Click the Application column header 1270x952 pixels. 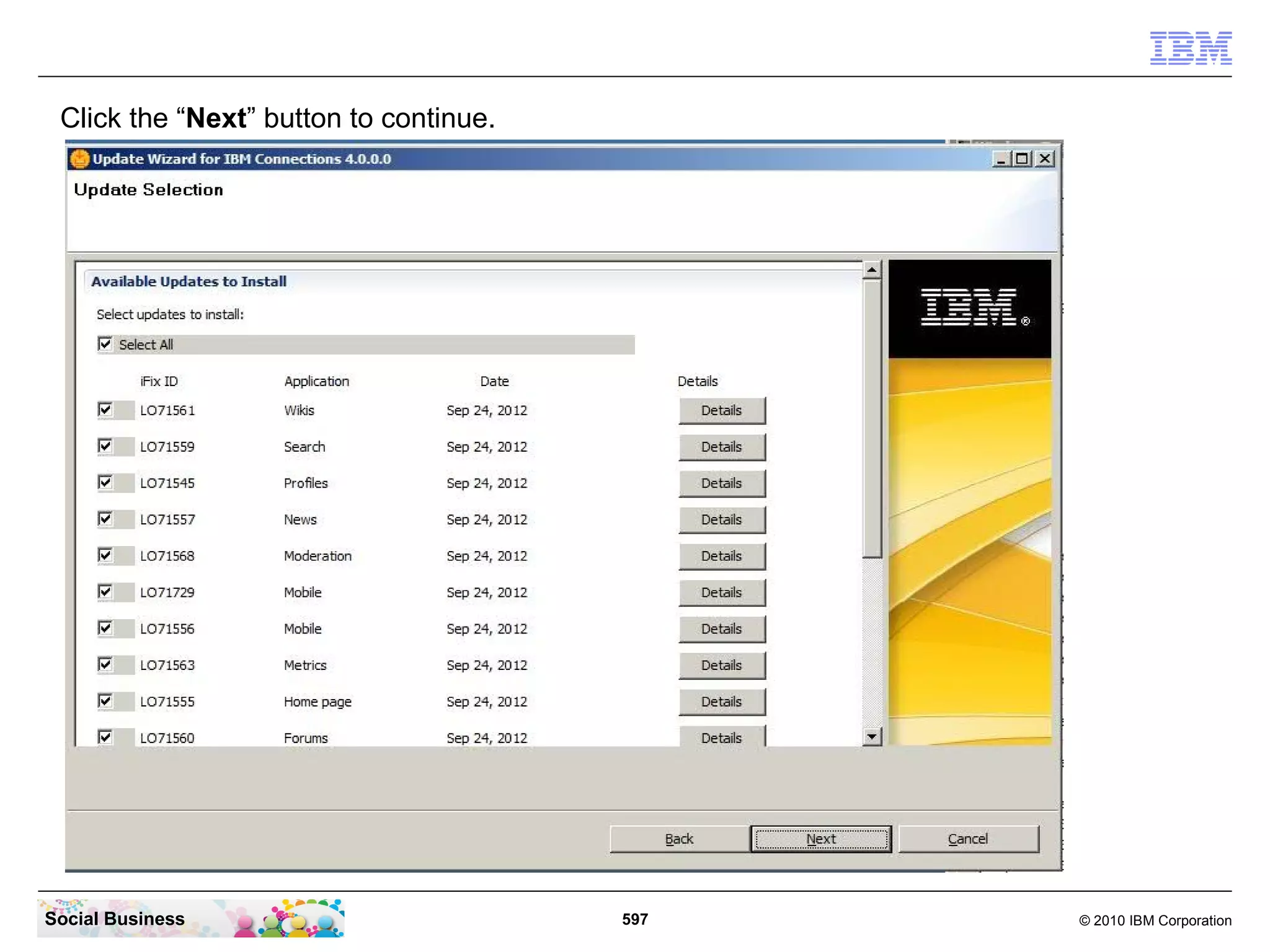pyautogui.click(x=317, y=381)
